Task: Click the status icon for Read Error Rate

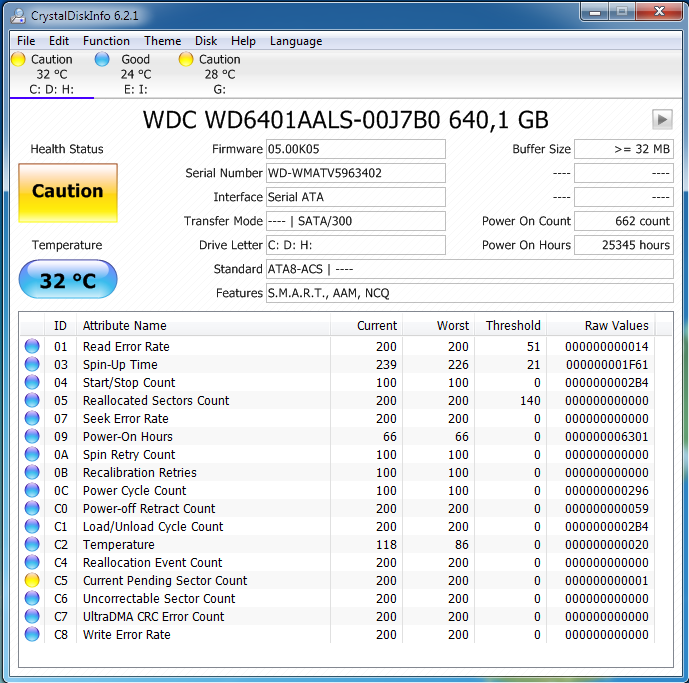Action: [x=32, y=346]
